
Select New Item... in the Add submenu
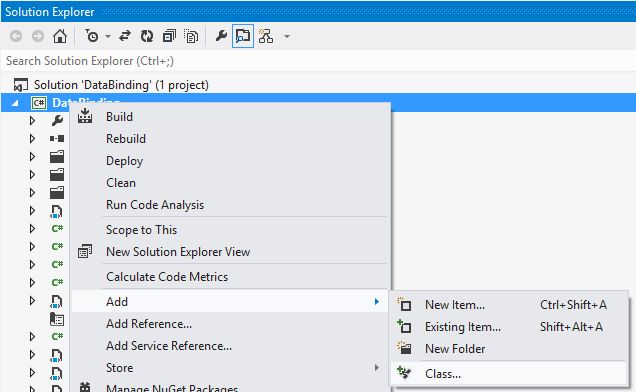coord(509,305)
